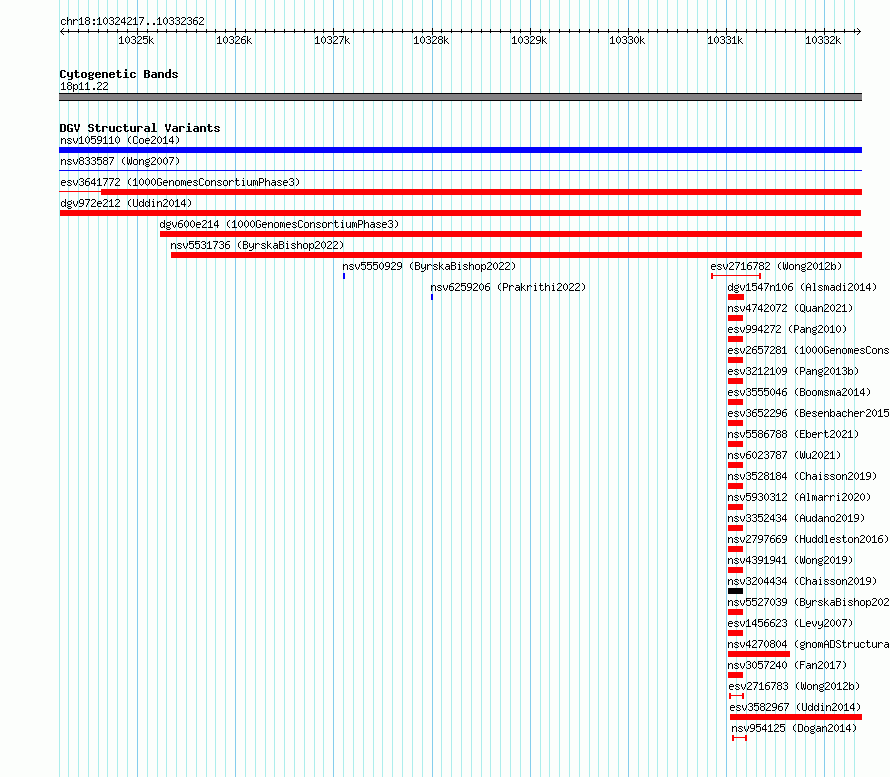Open nsv6259206 (Prakrithi2022) label

point(508,287)
